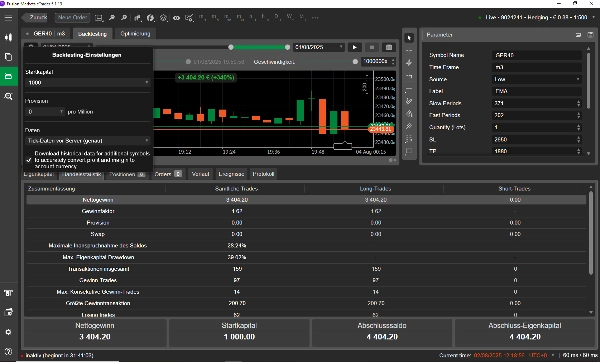Image resolution: width=600 pixels, height=362 pixels.
Task: Select the Nettogewinn statistics row
Action: click(306, 200)
